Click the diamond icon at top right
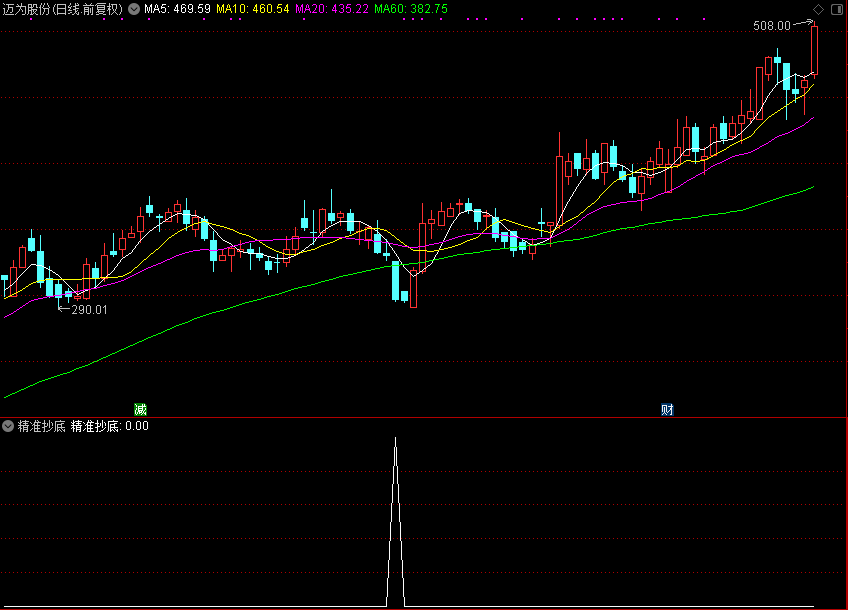 point(818,9)
